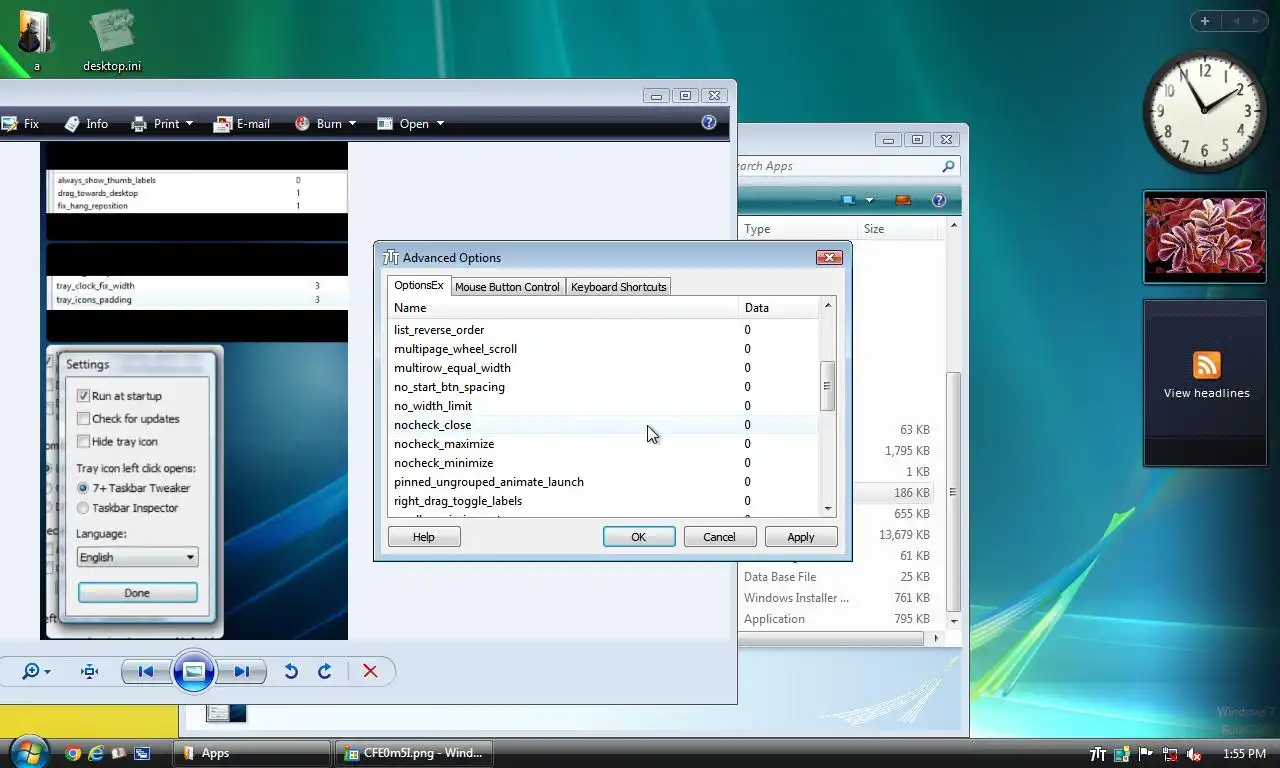1280x768 pixels.
Task: Open Photo Gallery help question mark
Action: point(709,122)
